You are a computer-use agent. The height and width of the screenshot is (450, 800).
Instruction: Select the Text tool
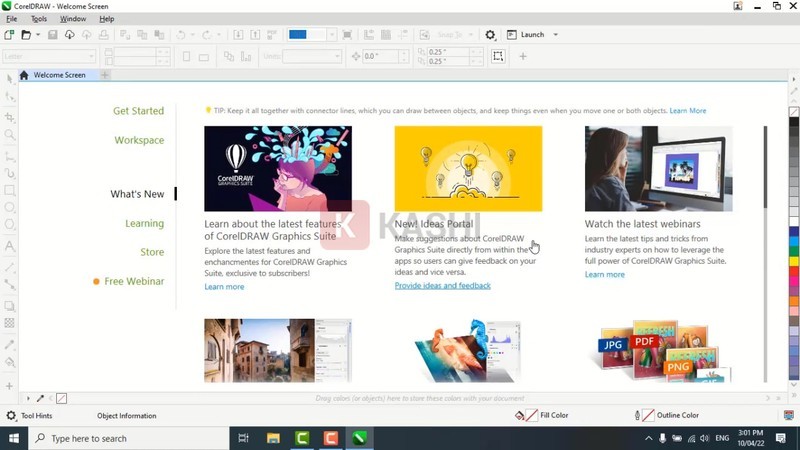[9, 246]
